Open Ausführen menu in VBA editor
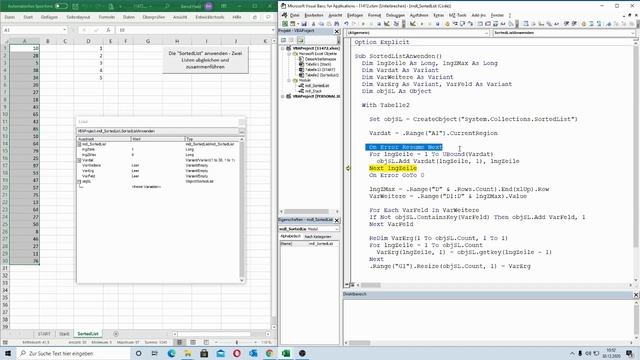Image resolution: width=640 pixels, height=360 pixels. click(x=419, y=15)
